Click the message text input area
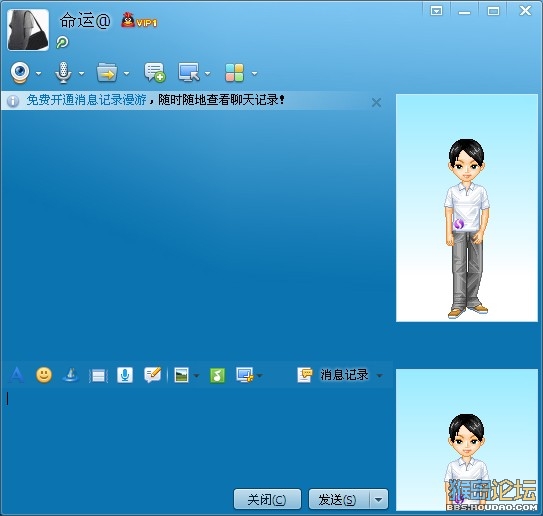This screenshot has width=543, height=516. point(197,436)
